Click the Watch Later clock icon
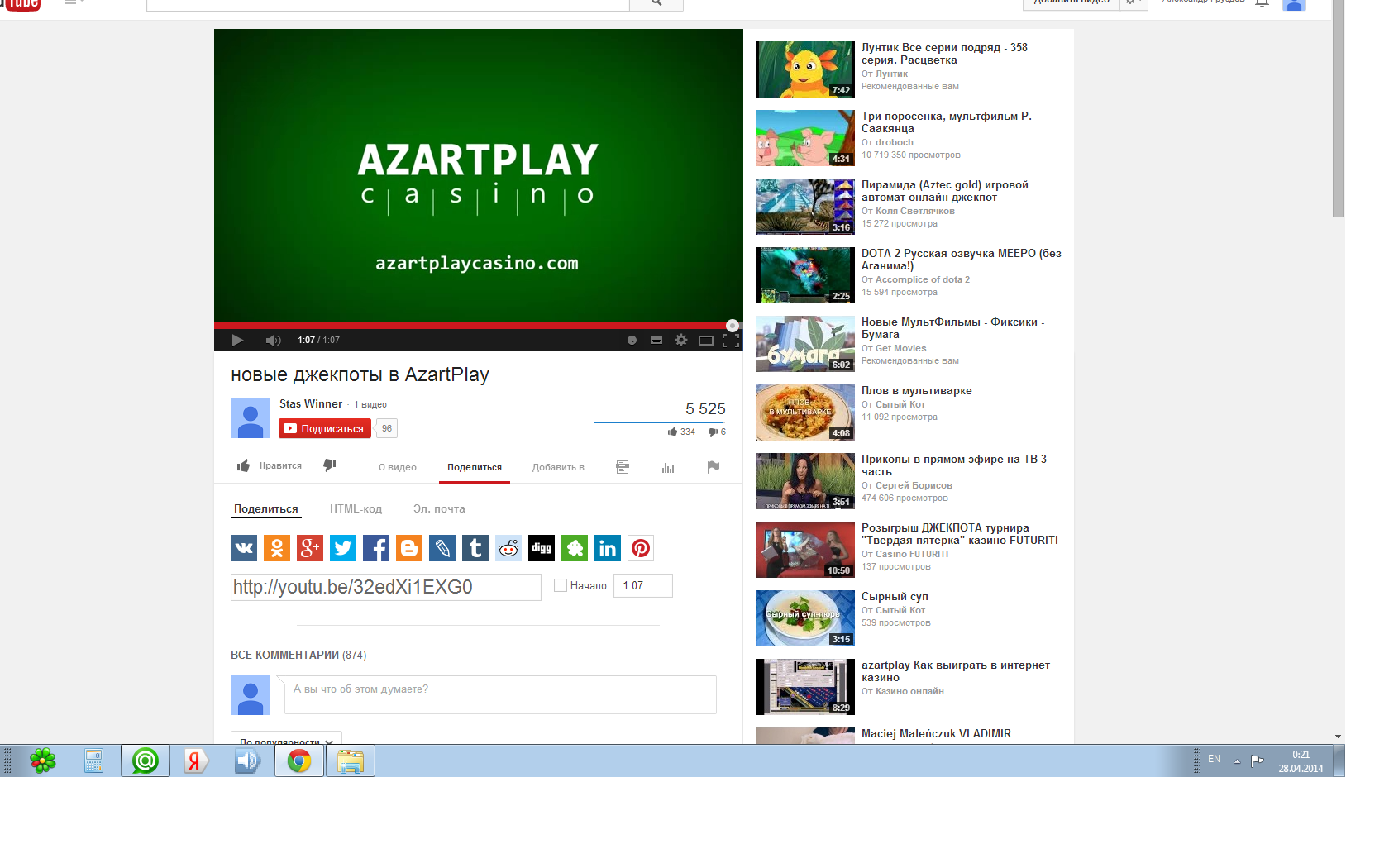This screenshot has width=1389, height=868. (632, 340)
